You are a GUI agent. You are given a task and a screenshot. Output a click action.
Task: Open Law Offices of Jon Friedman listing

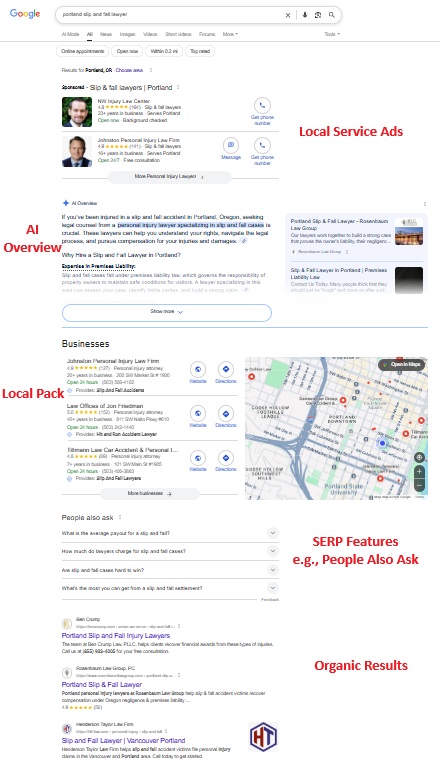[x=105, y=406]
